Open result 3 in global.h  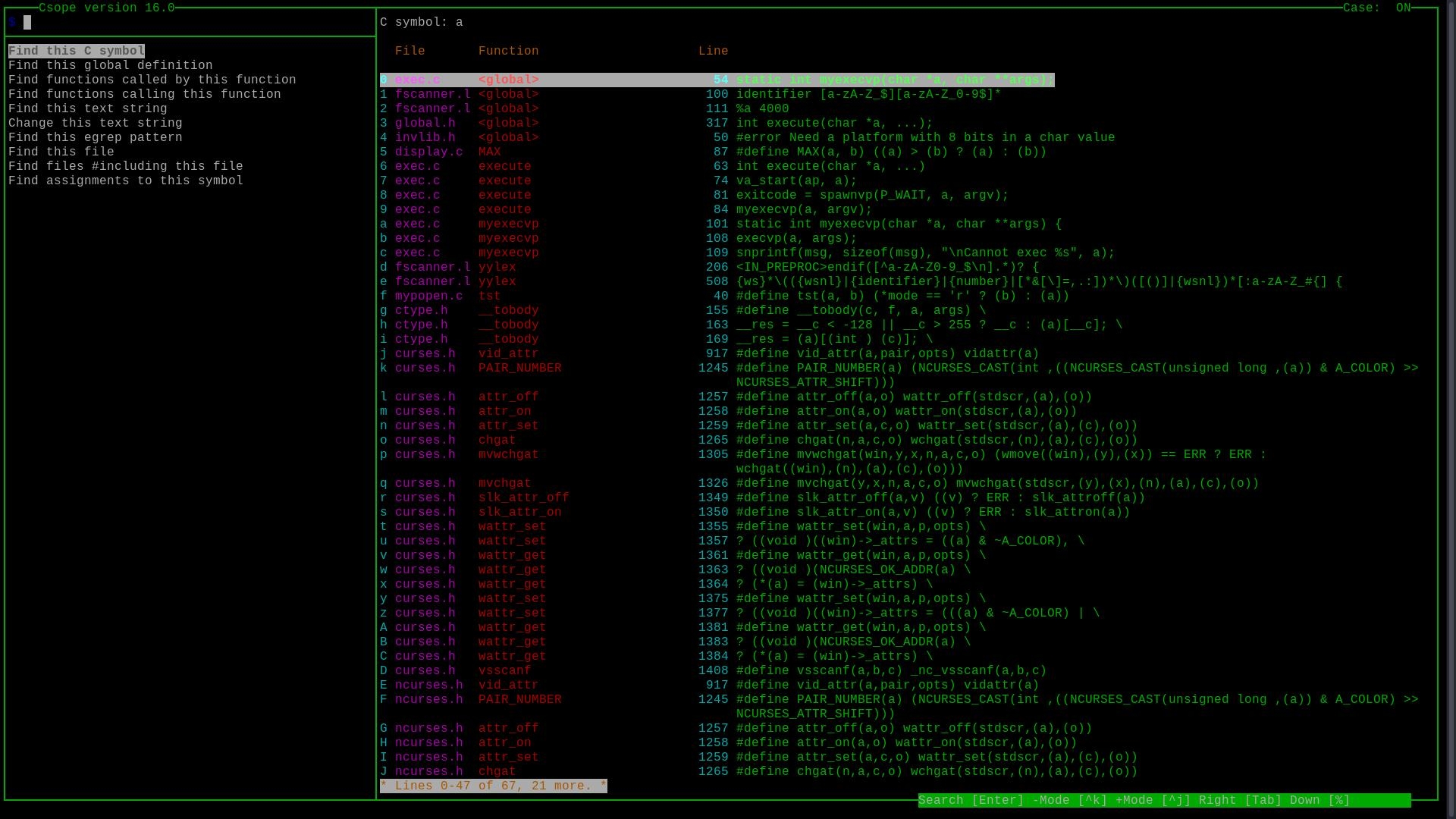click(x=425, y=123)
